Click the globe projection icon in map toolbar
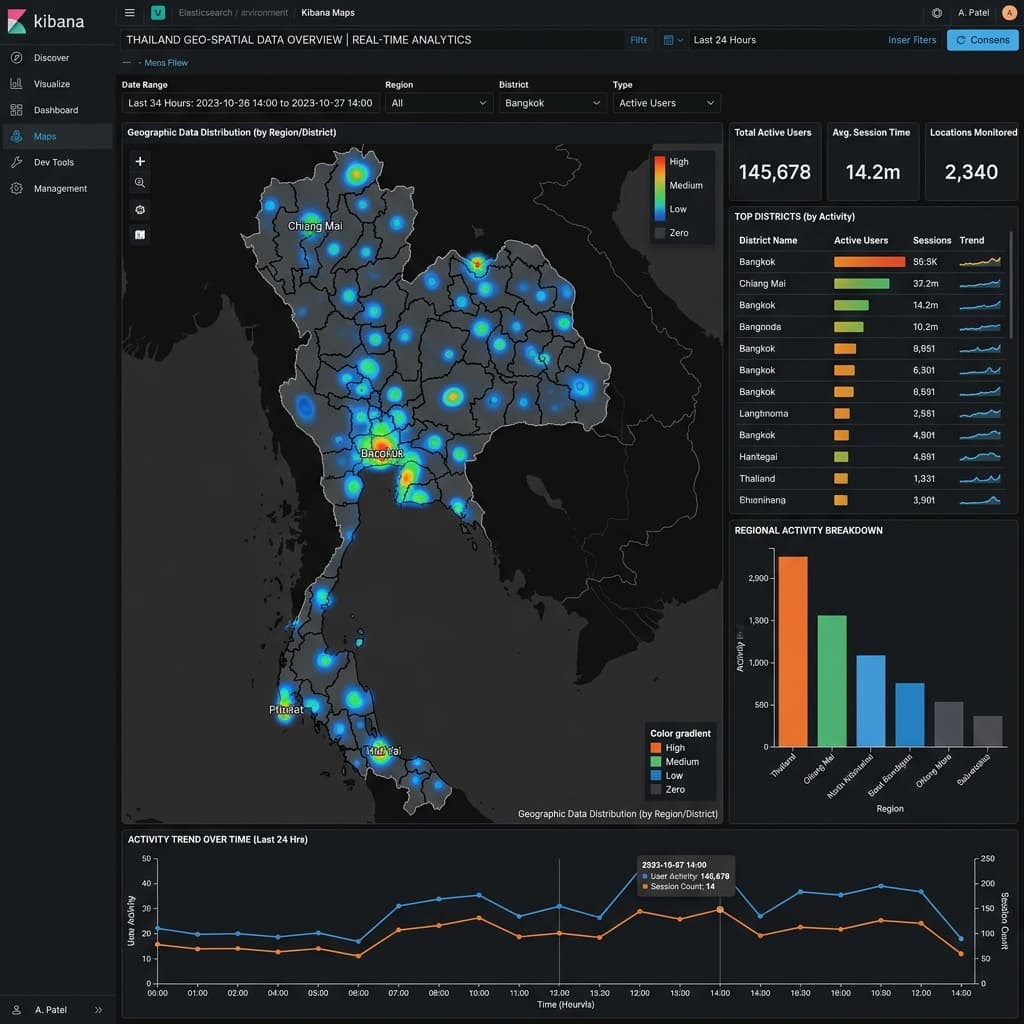Image resolution: width=1024 pixels, height=1024 pixels. (140, 210)
